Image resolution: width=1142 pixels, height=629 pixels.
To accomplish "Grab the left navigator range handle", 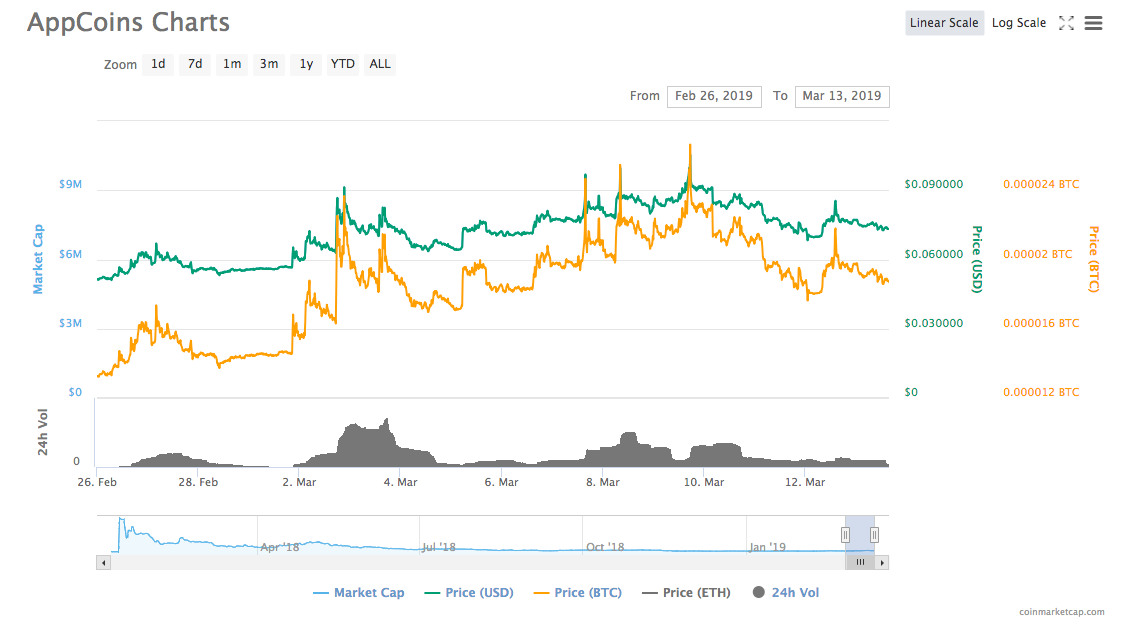I will (x=846, y=535).
